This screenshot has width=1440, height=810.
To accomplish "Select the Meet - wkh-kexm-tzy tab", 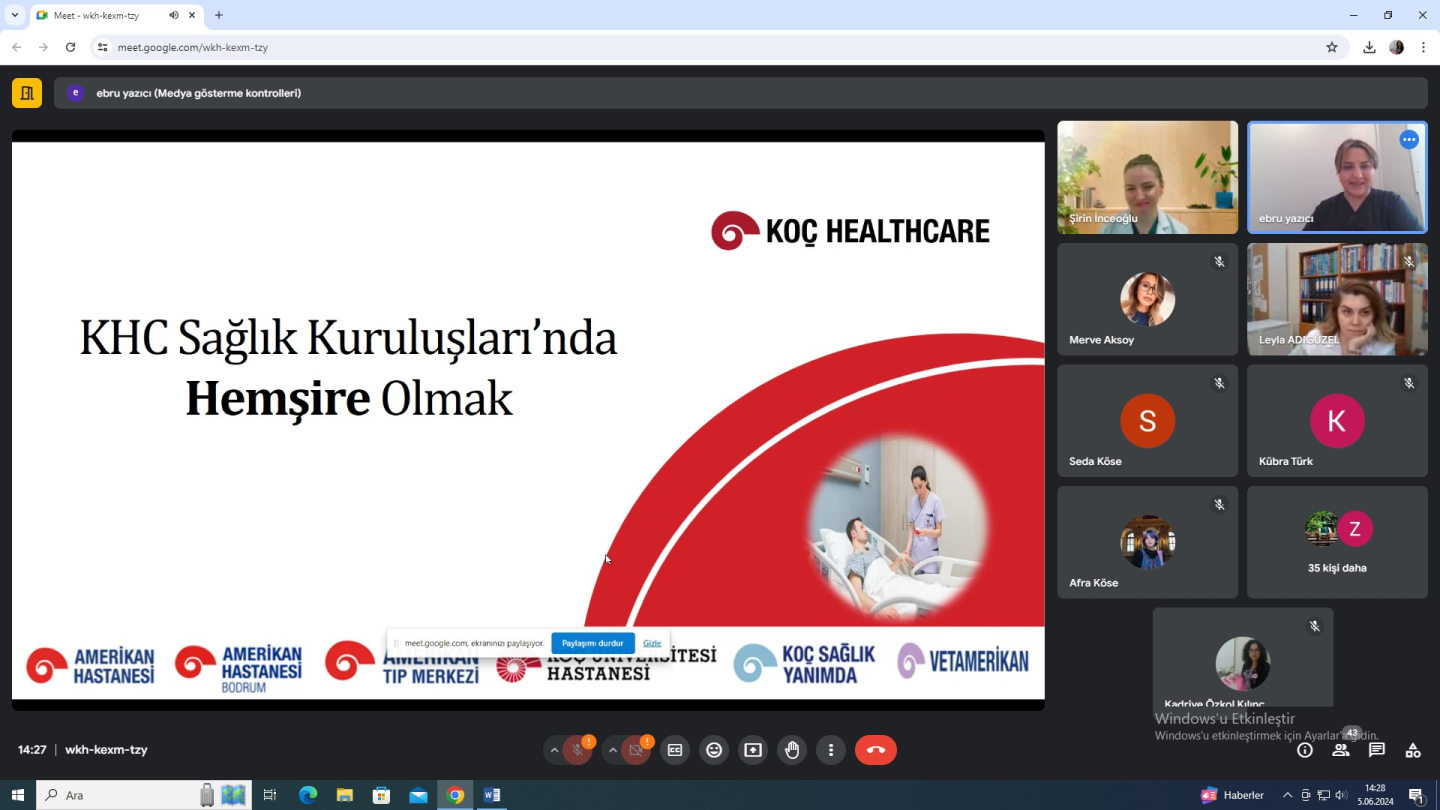I will pyautogui.click(x=117, y=15).
